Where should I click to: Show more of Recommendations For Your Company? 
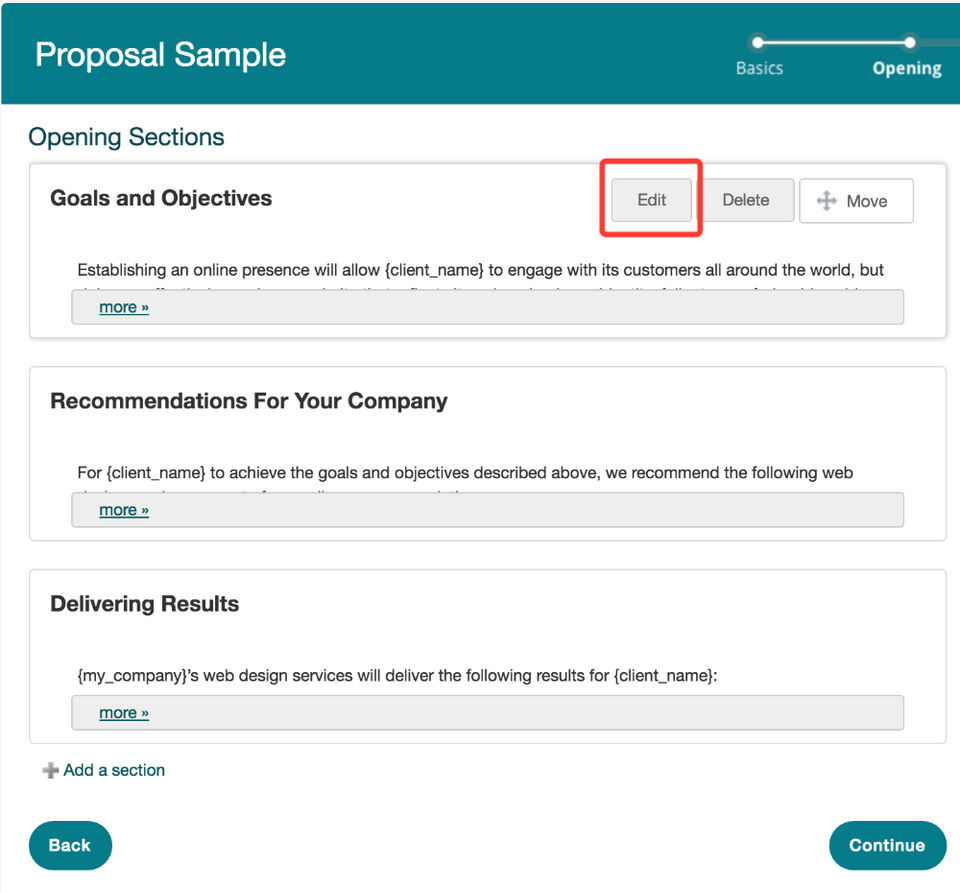[x=124, y=511]
